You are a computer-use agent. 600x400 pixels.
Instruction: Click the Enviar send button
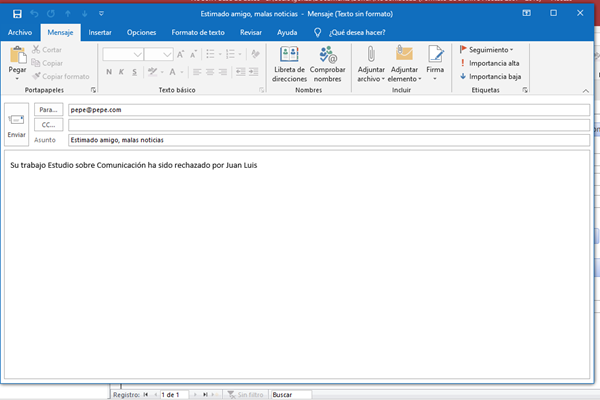17,124
